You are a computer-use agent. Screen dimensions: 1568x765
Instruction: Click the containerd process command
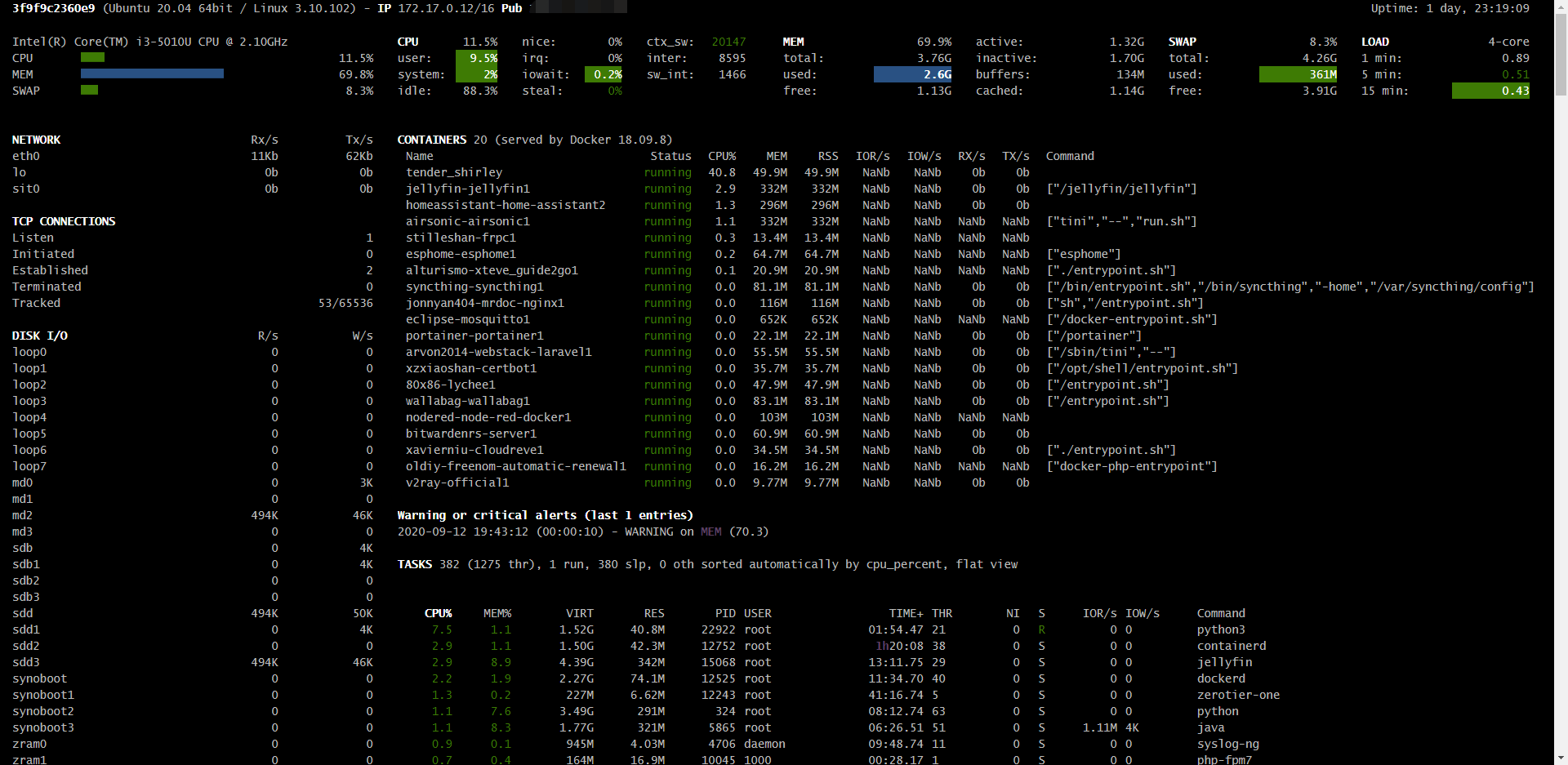coord(1232,646)
